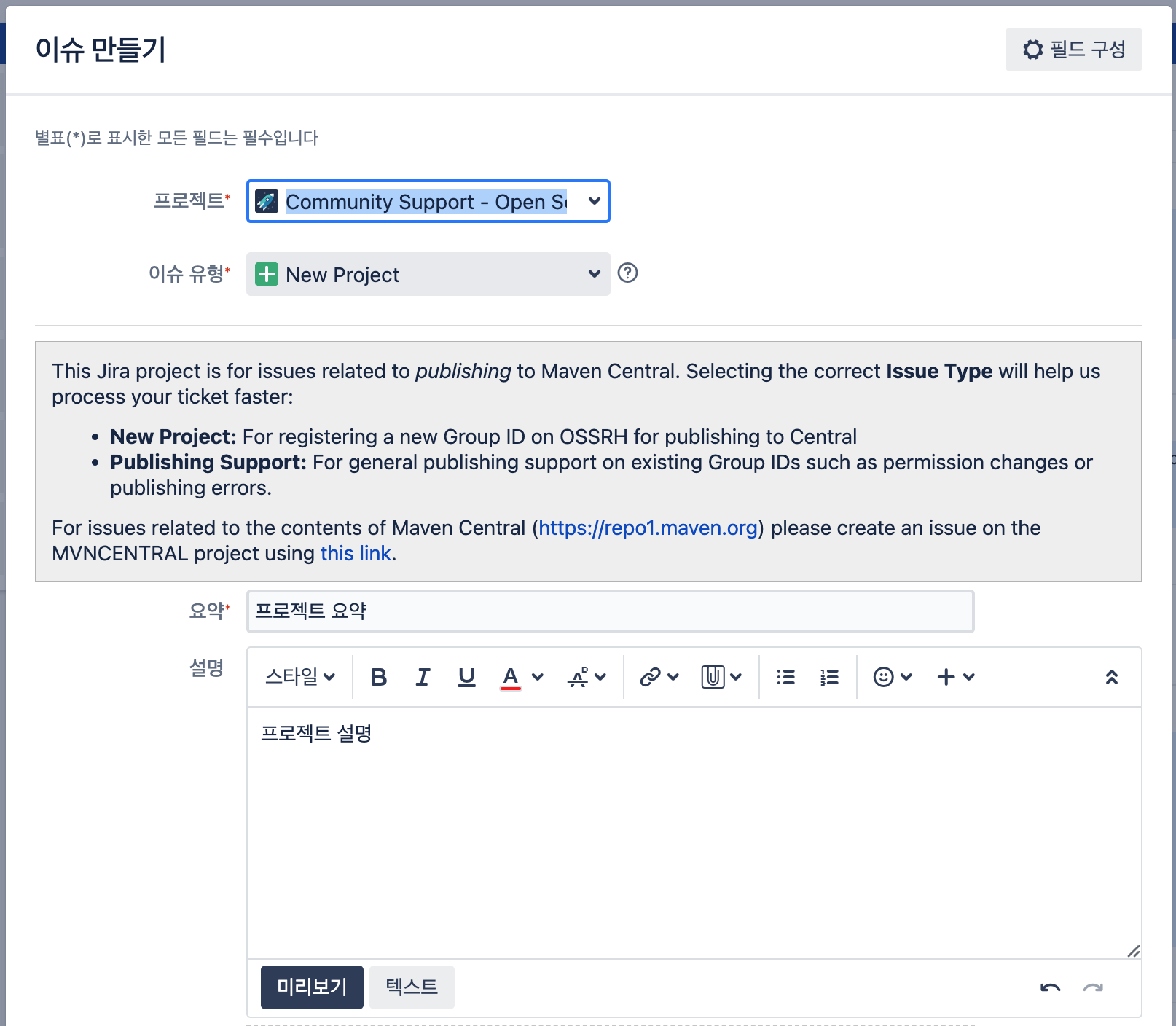
Task: Expand the attachment options arrow
Action: (x=736, y=677)
